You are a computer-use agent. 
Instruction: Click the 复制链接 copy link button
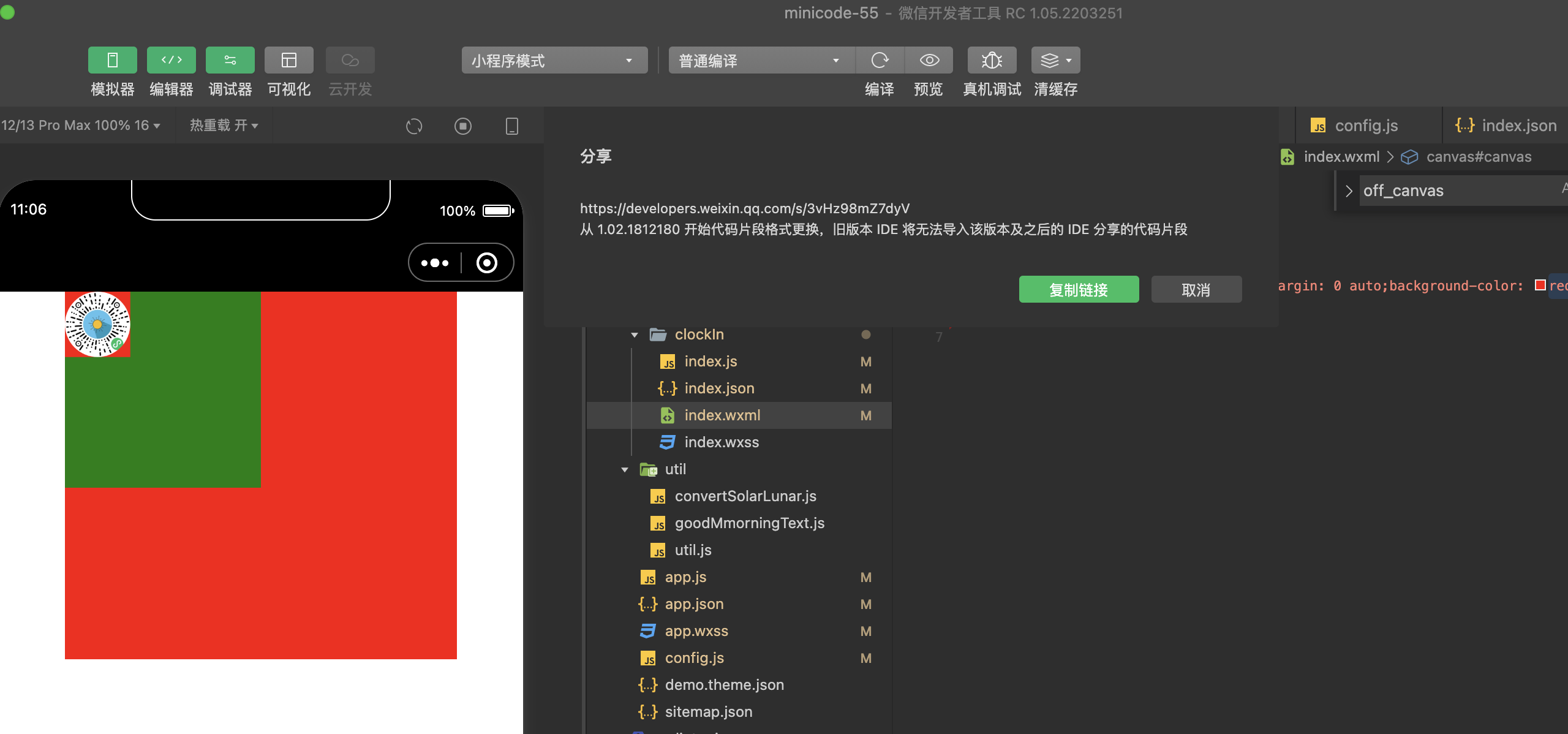click(x=1078, y=289)
